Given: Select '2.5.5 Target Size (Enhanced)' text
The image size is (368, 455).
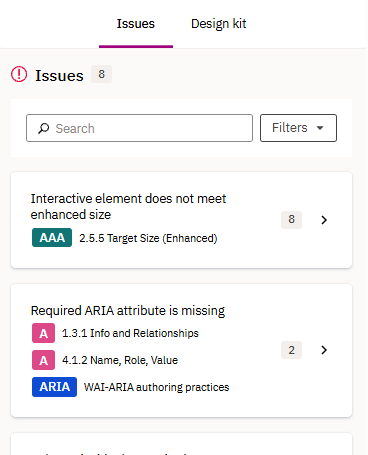Looking at the screenshot, I should [148, 238].
